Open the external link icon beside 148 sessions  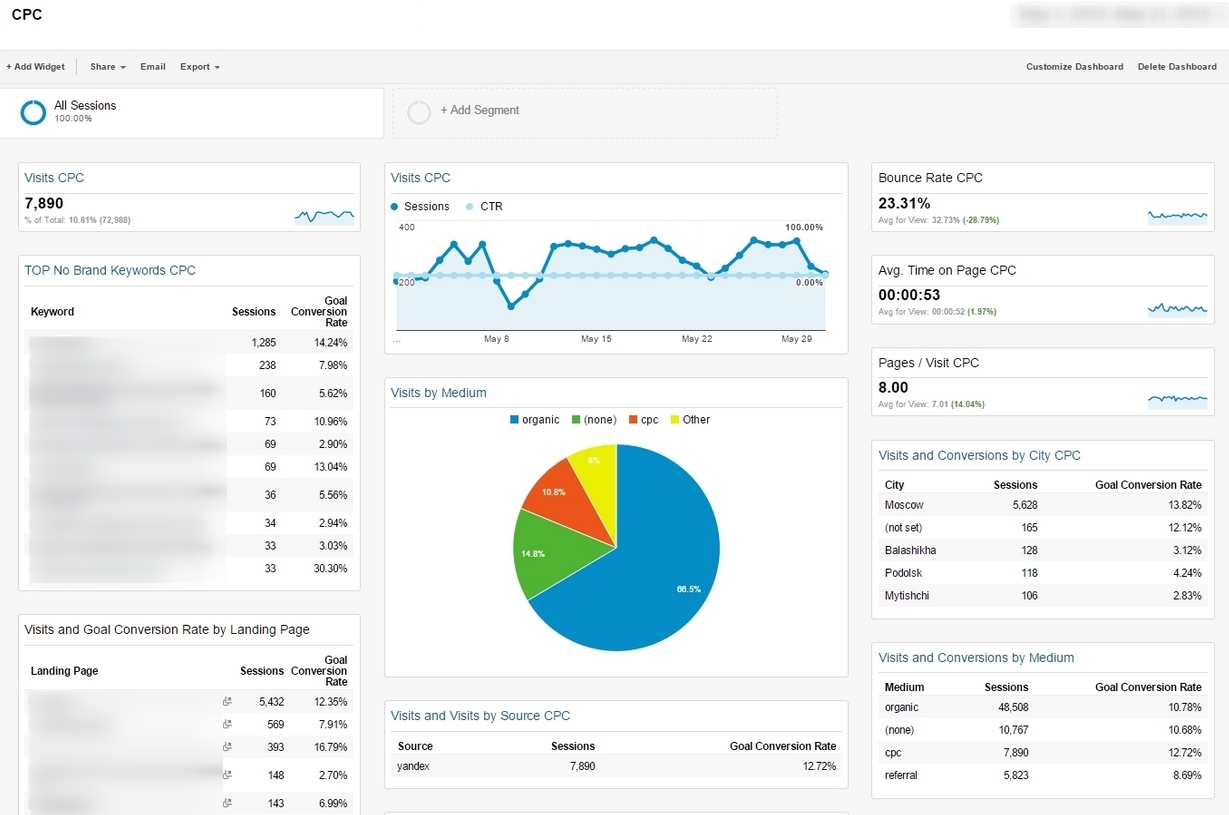point(227,775)
